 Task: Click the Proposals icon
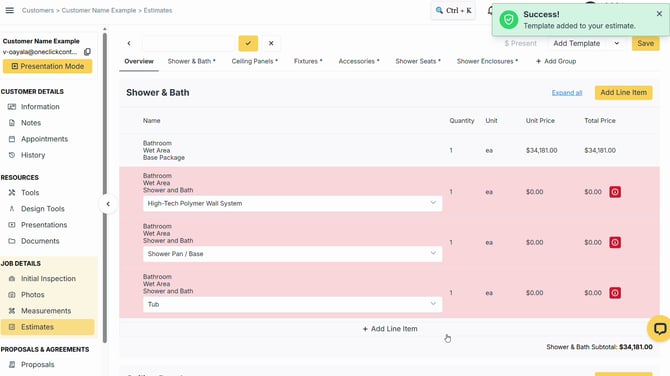pos(12,364)
